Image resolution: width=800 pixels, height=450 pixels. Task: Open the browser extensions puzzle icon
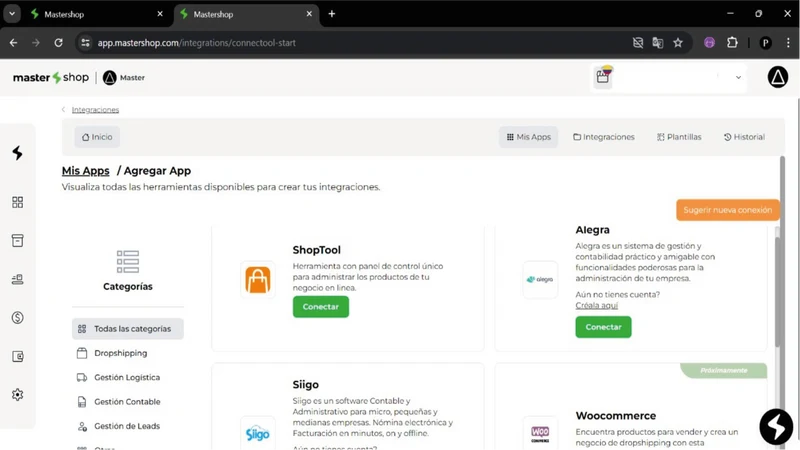click(732, 43)
